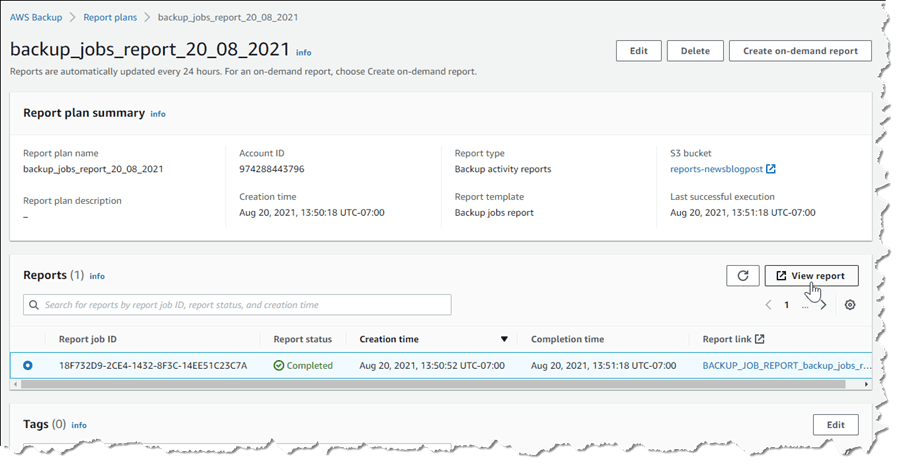Open info link next to page title
901x466 pixels.
point(303,52)
